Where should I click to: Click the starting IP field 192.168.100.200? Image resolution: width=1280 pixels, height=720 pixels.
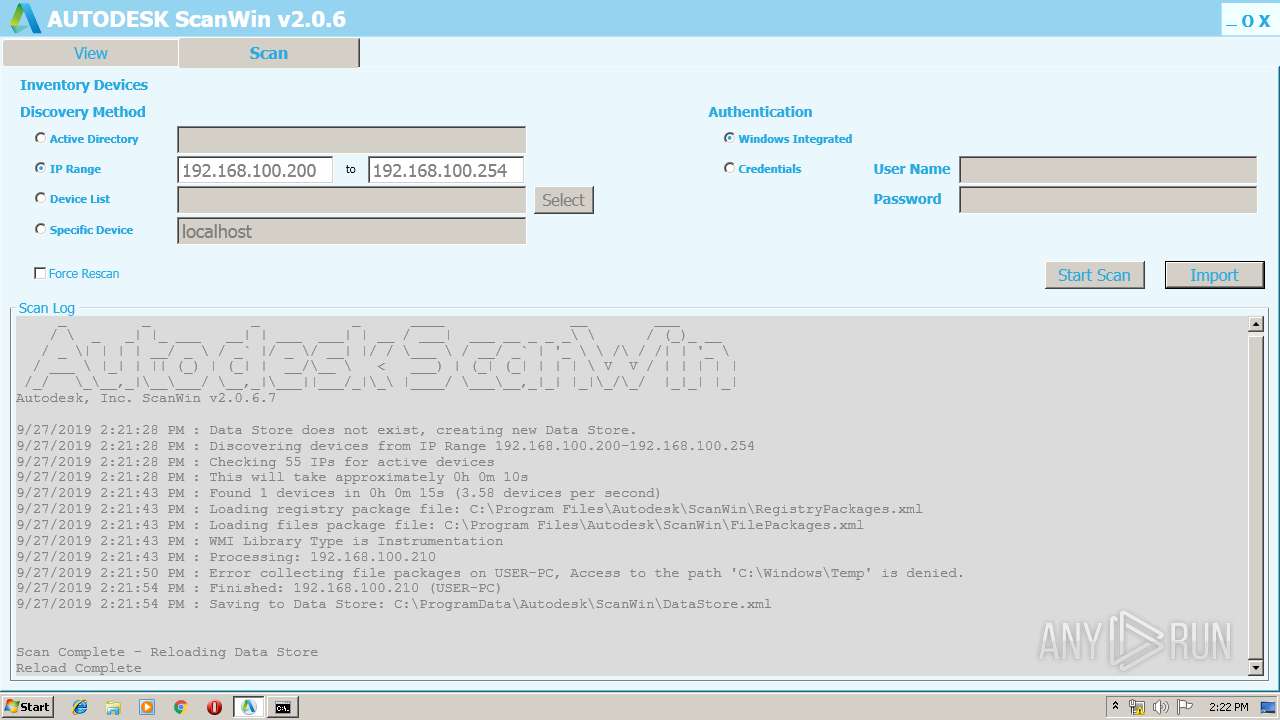tap(255, 170)
